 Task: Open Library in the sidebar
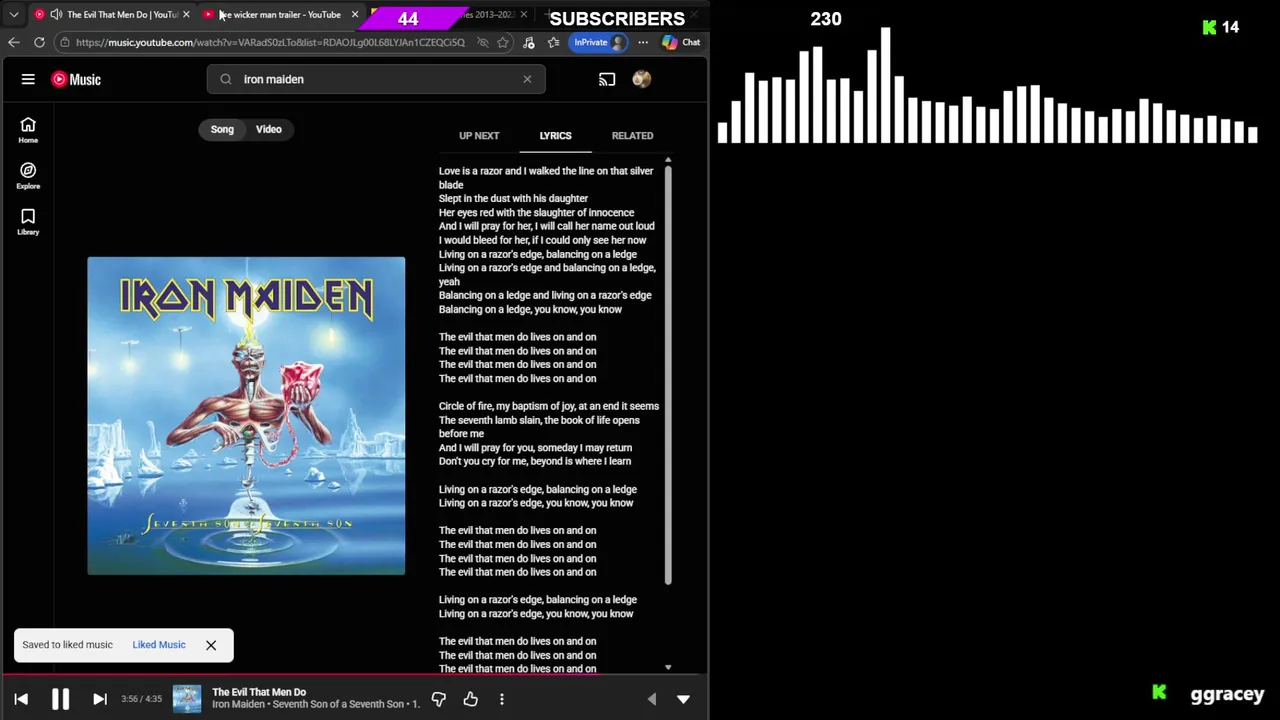click(x=28, y=222)
